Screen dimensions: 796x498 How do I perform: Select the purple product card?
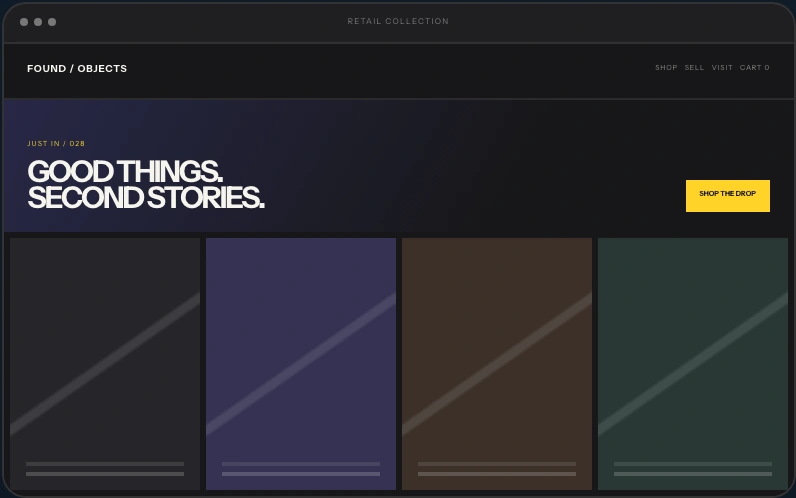point(301,364)
